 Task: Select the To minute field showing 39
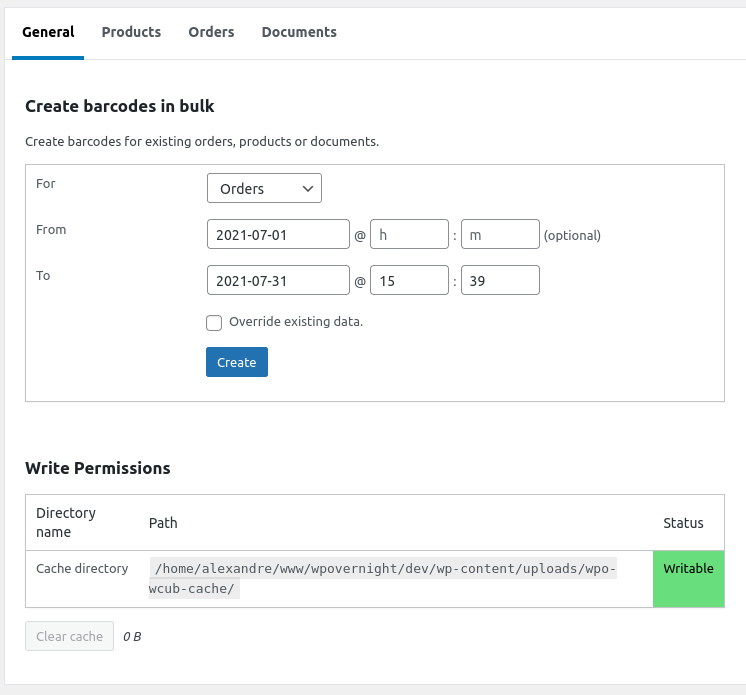[x=500, y=281]
